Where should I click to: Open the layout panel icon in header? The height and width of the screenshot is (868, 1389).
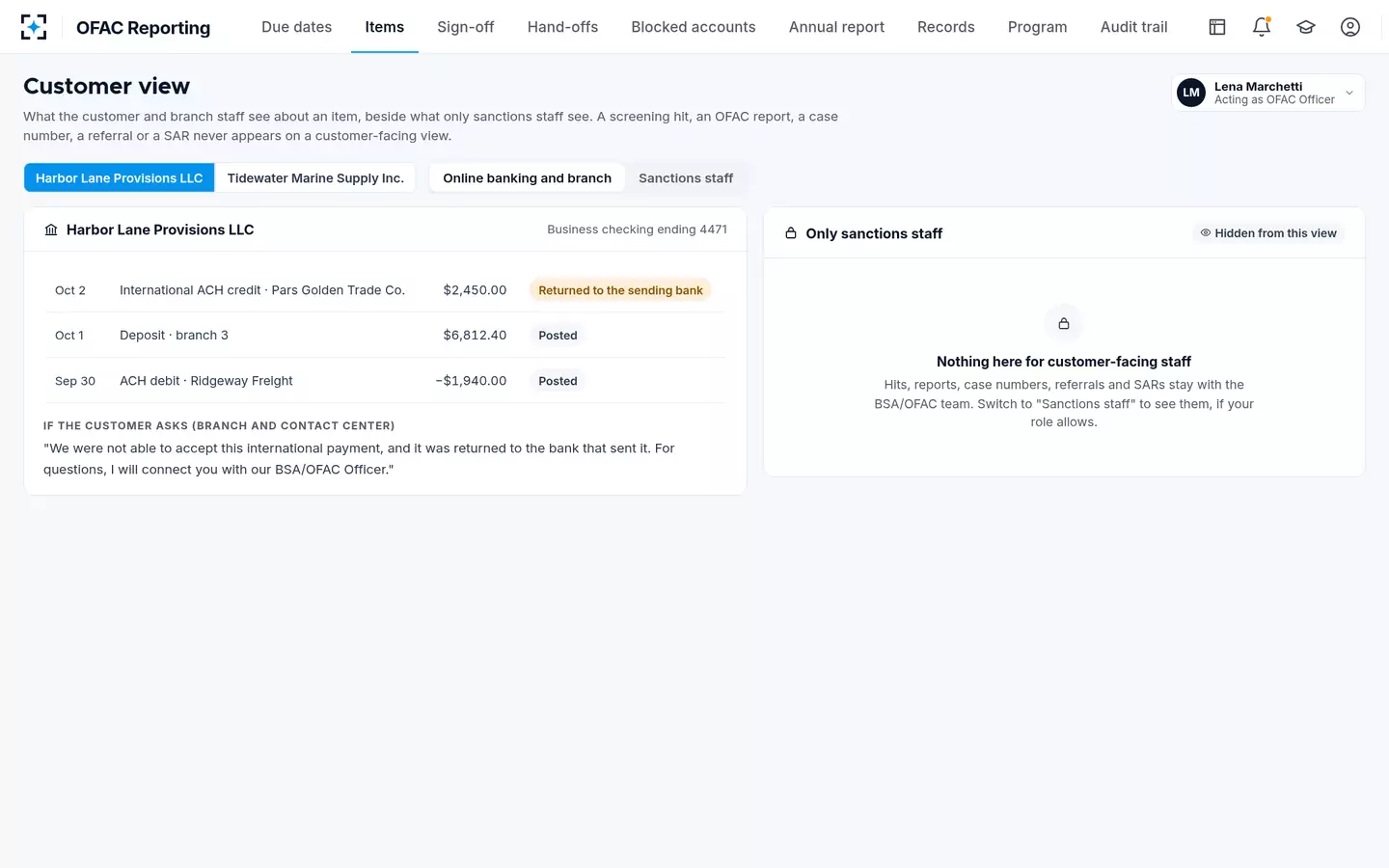click(x=1217, y=27)
